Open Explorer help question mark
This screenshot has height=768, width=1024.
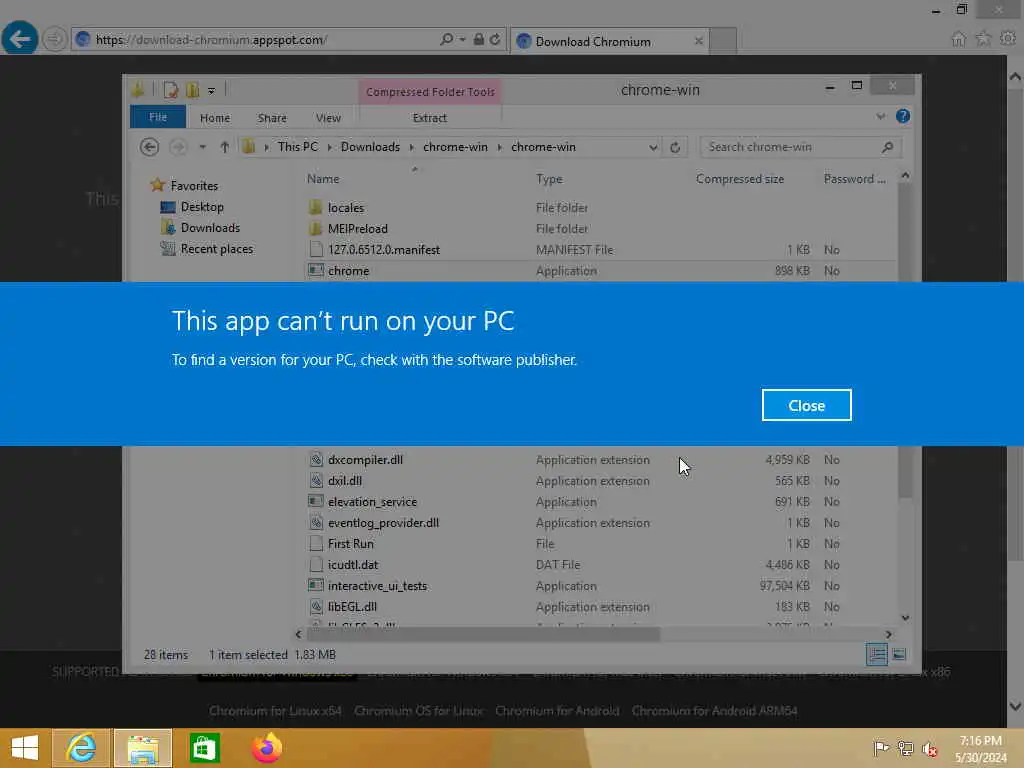pos(903,116)
